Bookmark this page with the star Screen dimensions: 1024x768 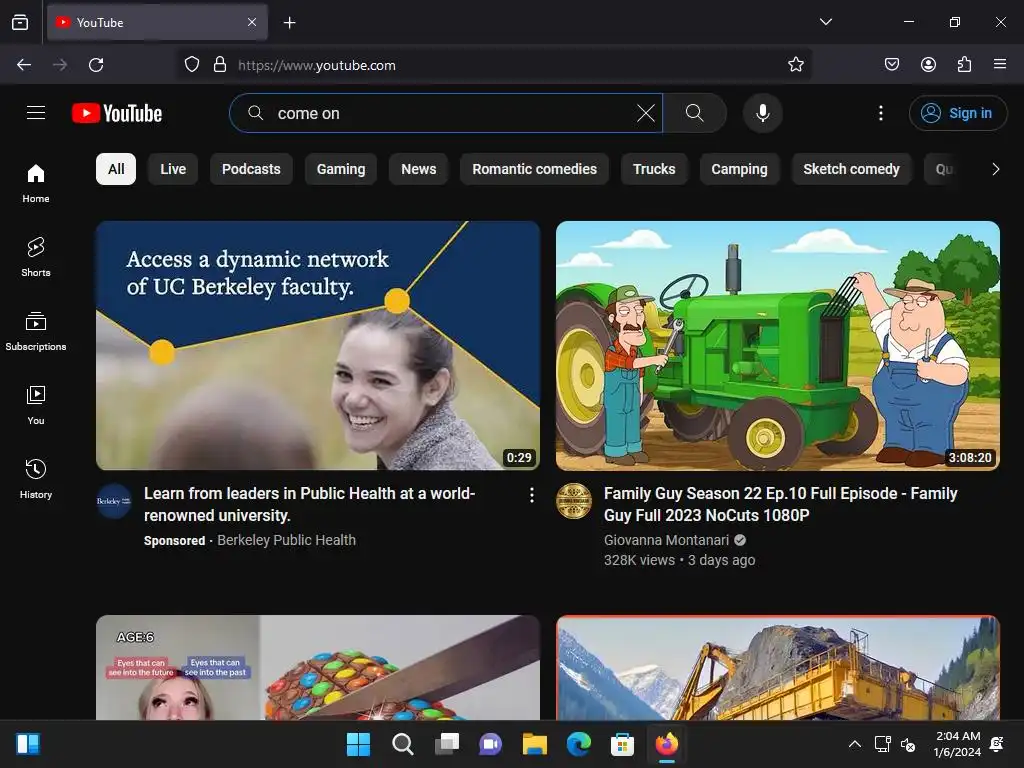795,65
